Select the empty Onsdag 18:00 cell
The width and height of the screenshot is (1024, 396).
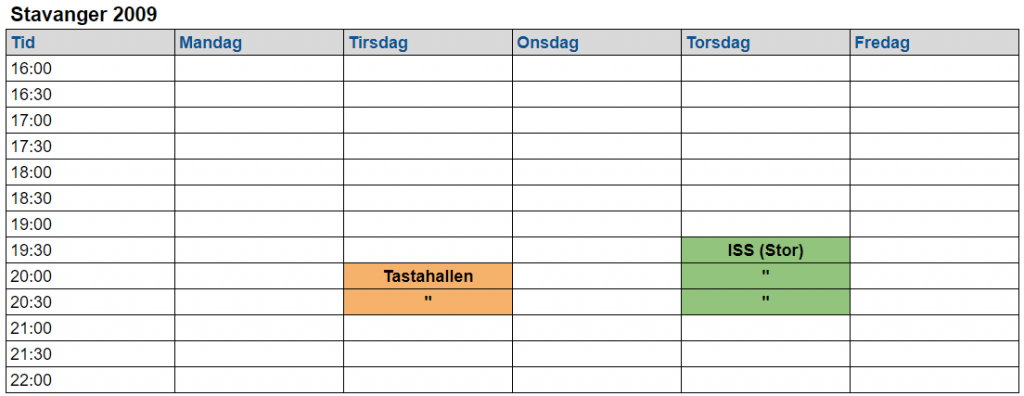point(597,173)
